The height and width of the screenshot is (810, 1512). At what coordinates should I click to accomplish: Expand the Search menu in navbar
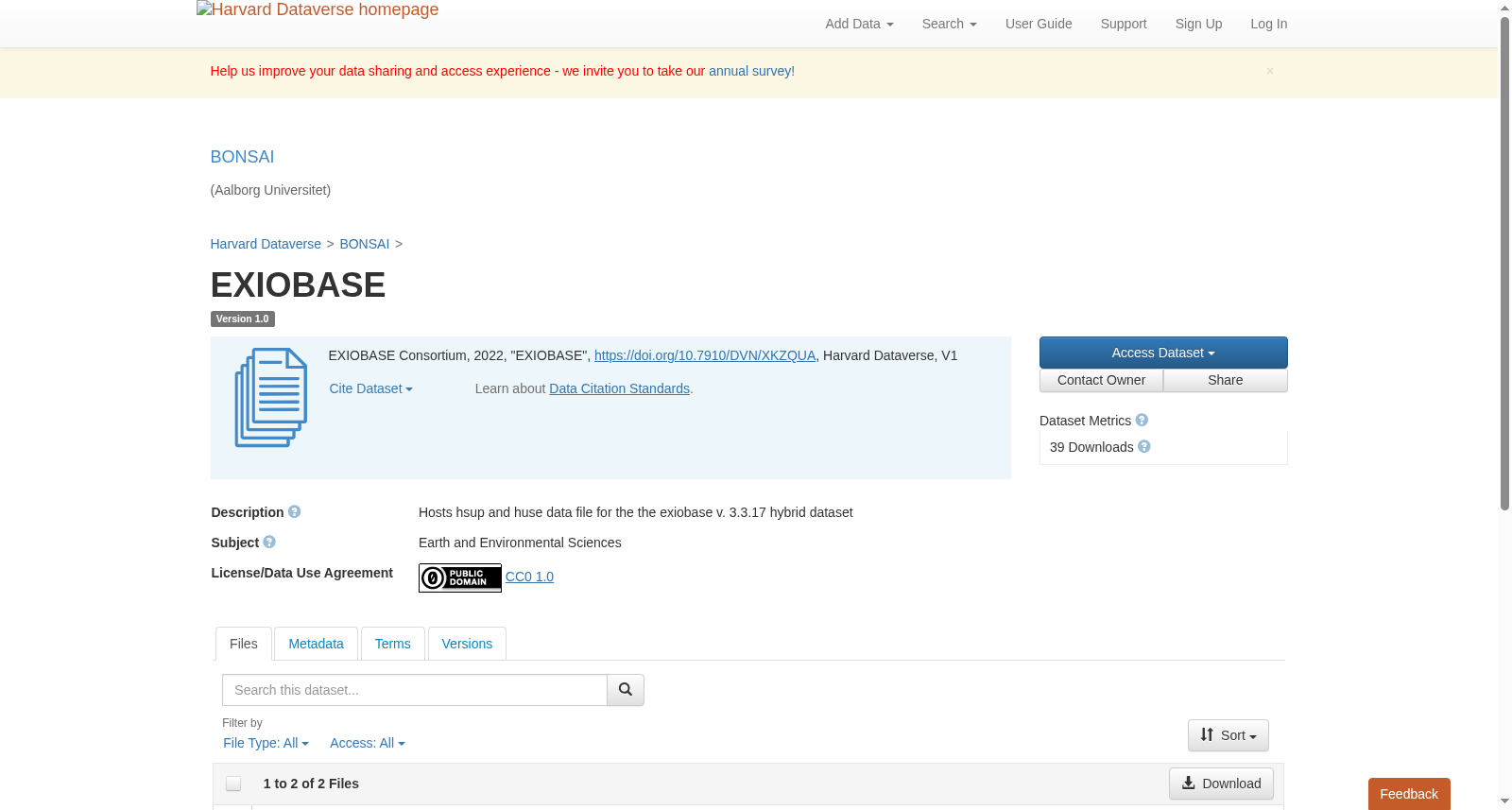click(949, 24)
